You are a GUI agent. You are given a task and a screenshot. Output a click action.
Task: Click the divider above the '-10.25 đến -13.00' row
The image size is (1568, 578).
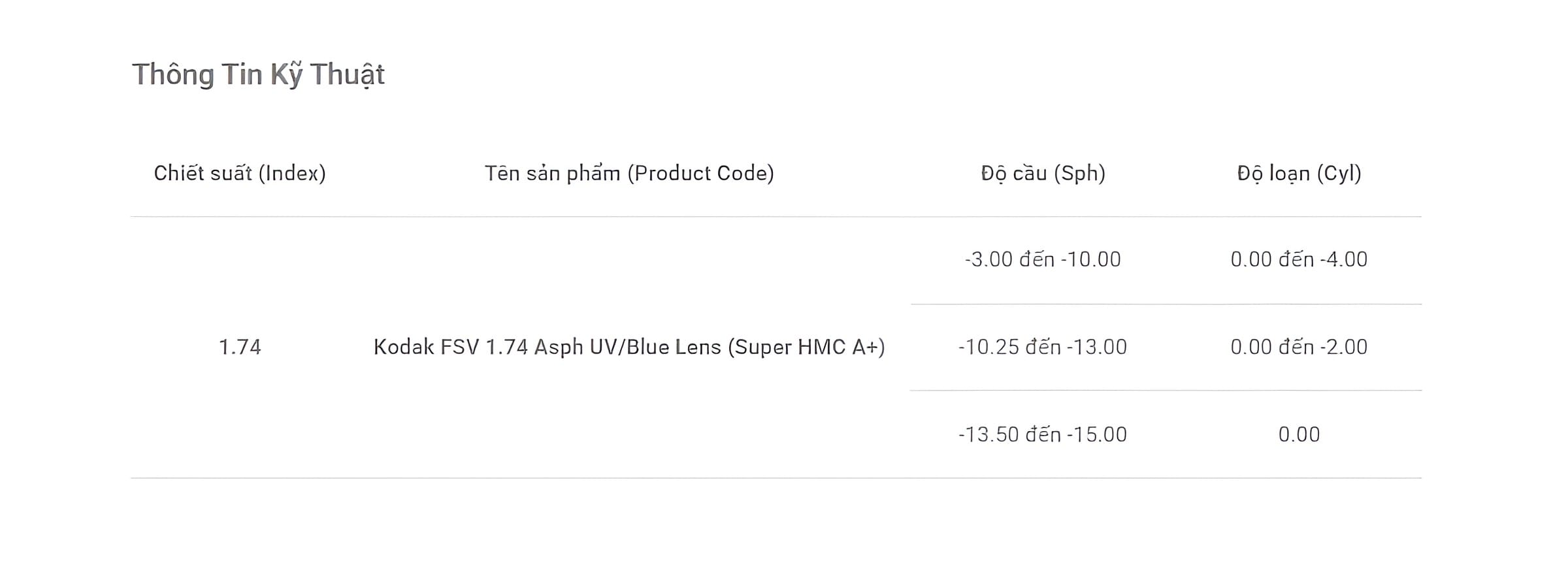(x=1166, y=304)
